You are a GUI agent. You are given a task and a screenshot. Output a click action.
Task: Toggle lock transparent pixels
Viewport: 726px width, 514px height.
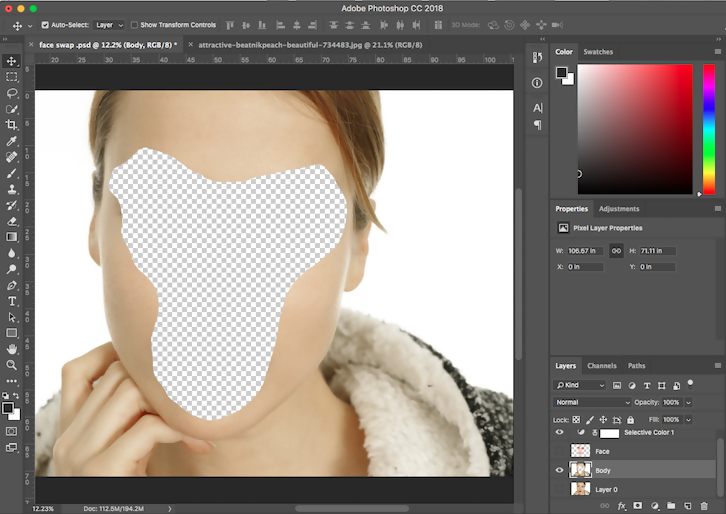pyautogui.click(x=576, y=420)
